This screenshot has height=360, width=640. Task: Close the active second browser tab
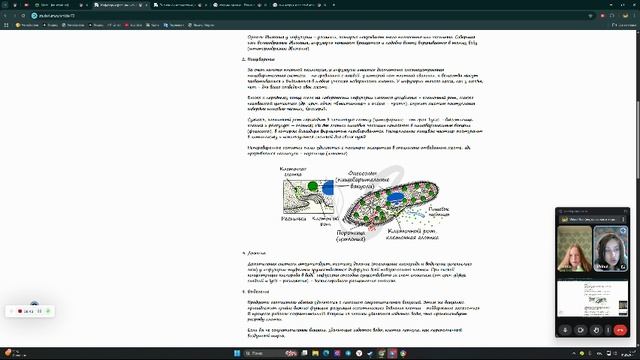point(146,5)
